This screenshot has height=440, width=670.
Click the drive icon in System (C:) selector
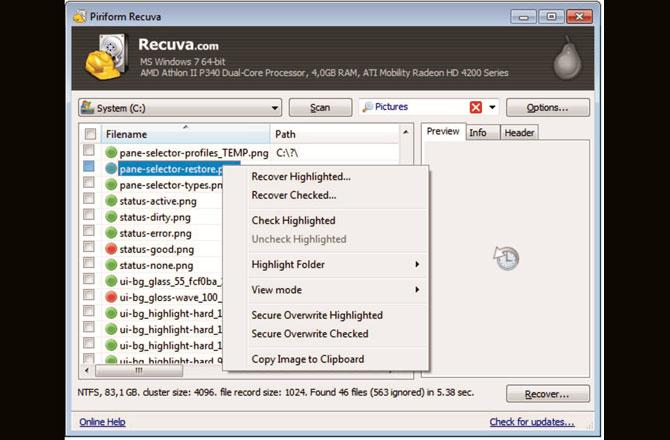click(87, 107)
